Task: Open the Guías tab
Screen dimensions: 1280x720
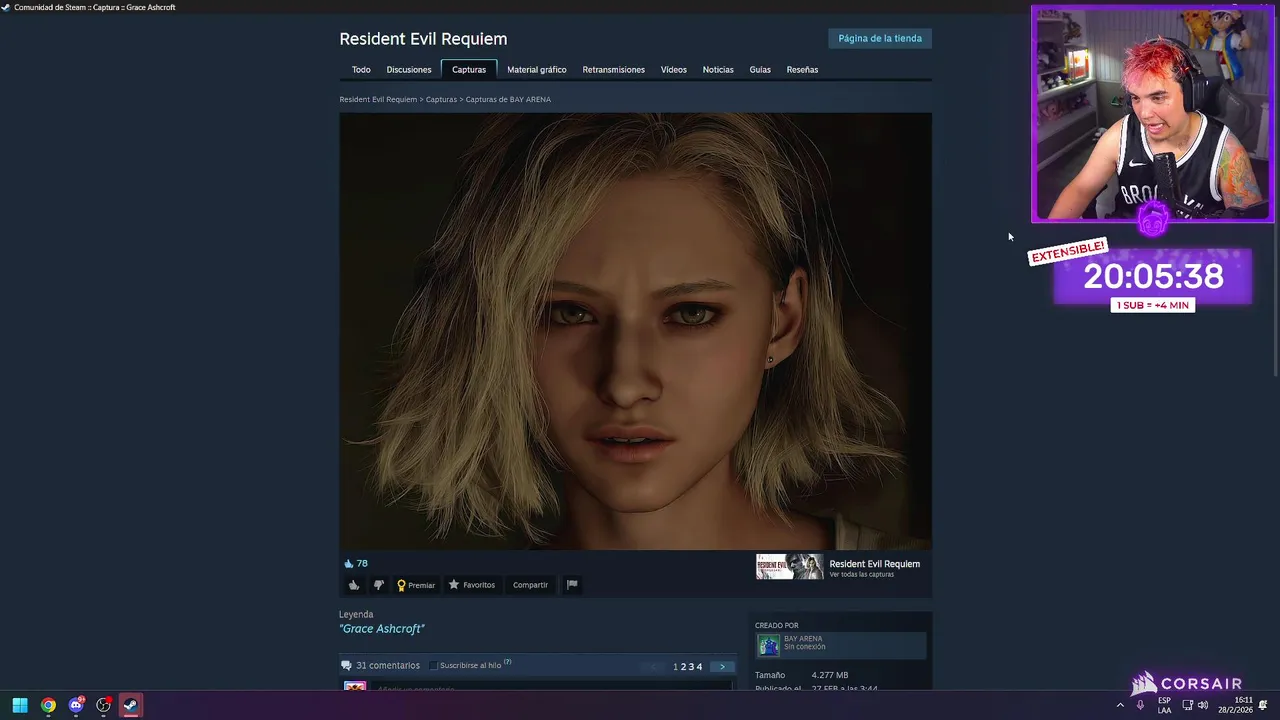Action: click(x=760, y=70)
